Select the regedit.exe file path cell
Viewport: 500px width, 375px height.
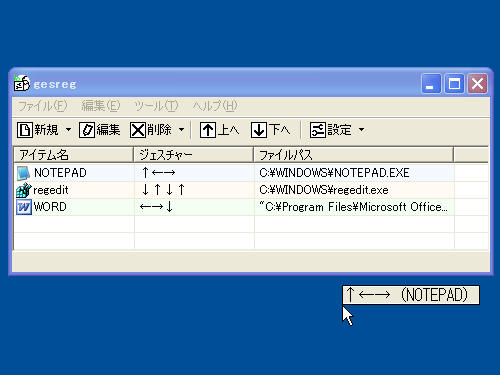pos(354,190)
